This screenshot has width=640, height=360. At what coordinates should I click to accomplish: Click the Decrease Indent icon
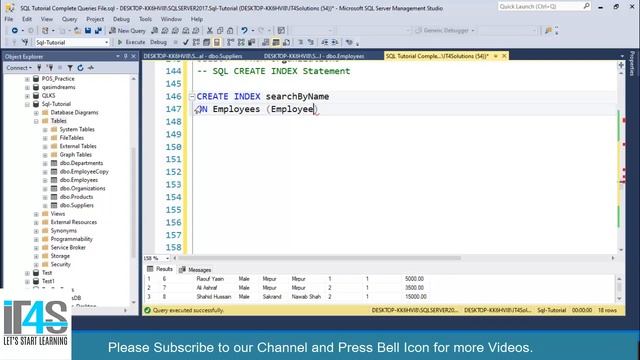pos(324,42)
